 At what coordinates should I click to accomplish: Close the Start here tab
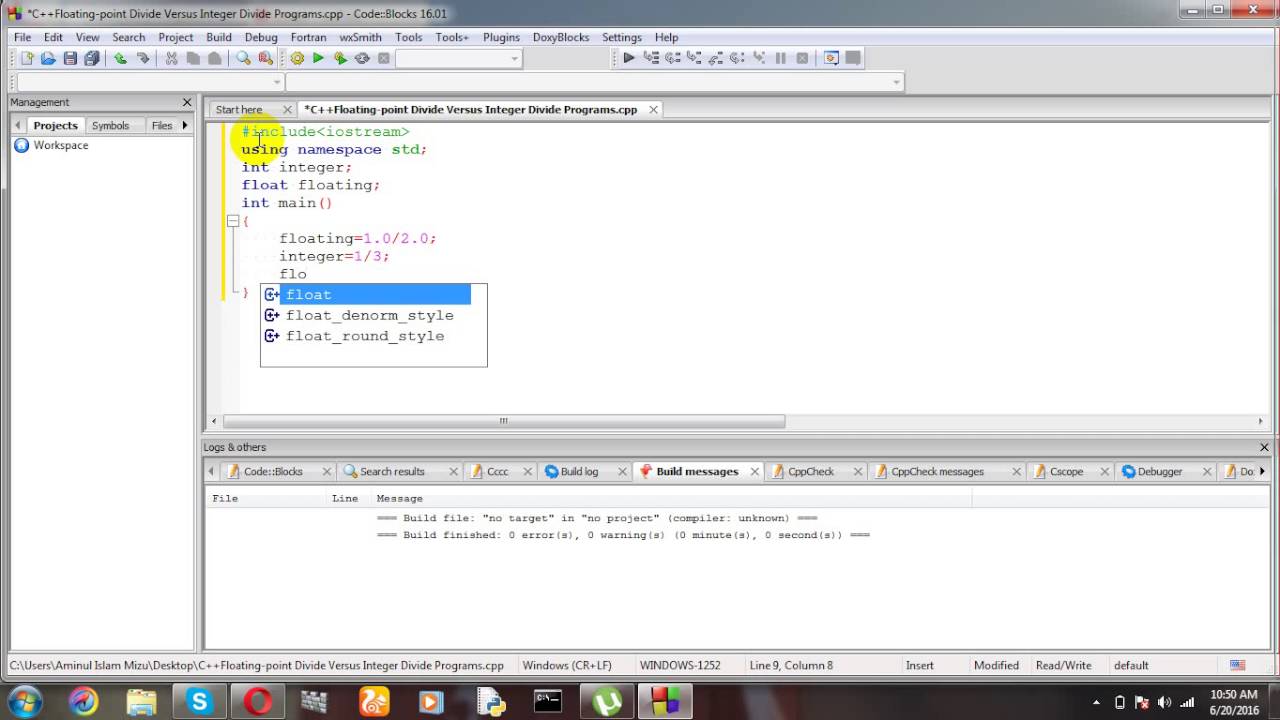click(x=287, y=110)
